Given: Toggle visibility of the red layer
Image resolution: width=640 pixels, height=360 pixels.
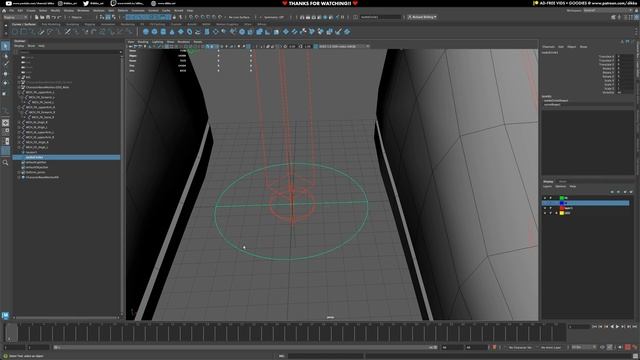Looking at the screenshot, I should pos(545,208).
